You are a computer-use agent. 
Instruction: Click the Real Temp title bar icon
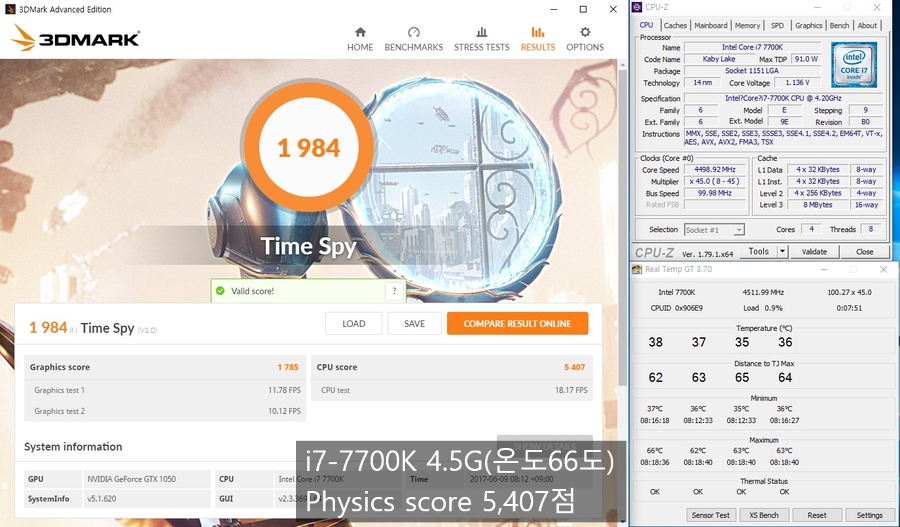tap(637, 269)
